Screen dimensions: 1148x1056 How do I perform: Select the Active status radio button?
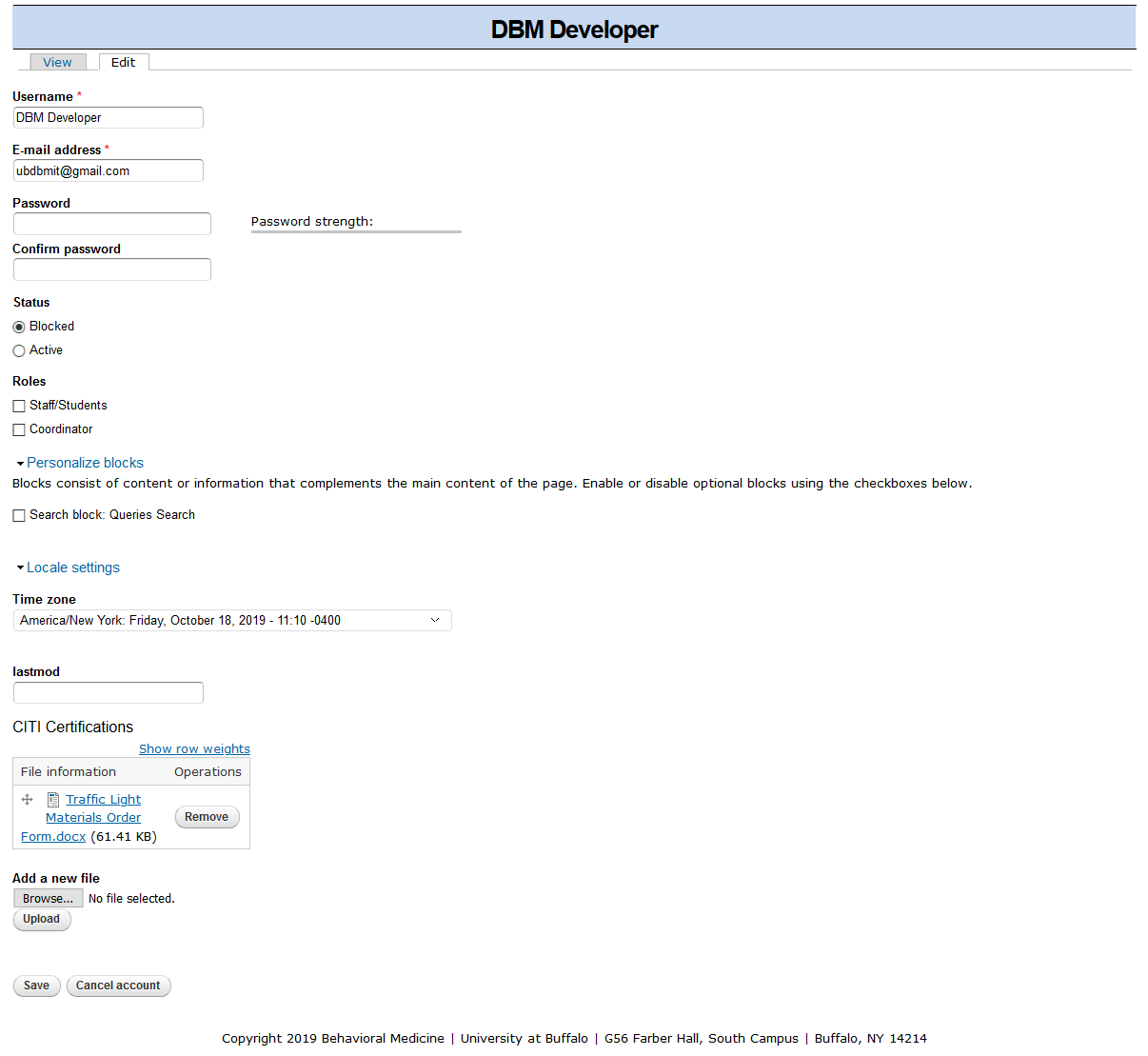19,350
